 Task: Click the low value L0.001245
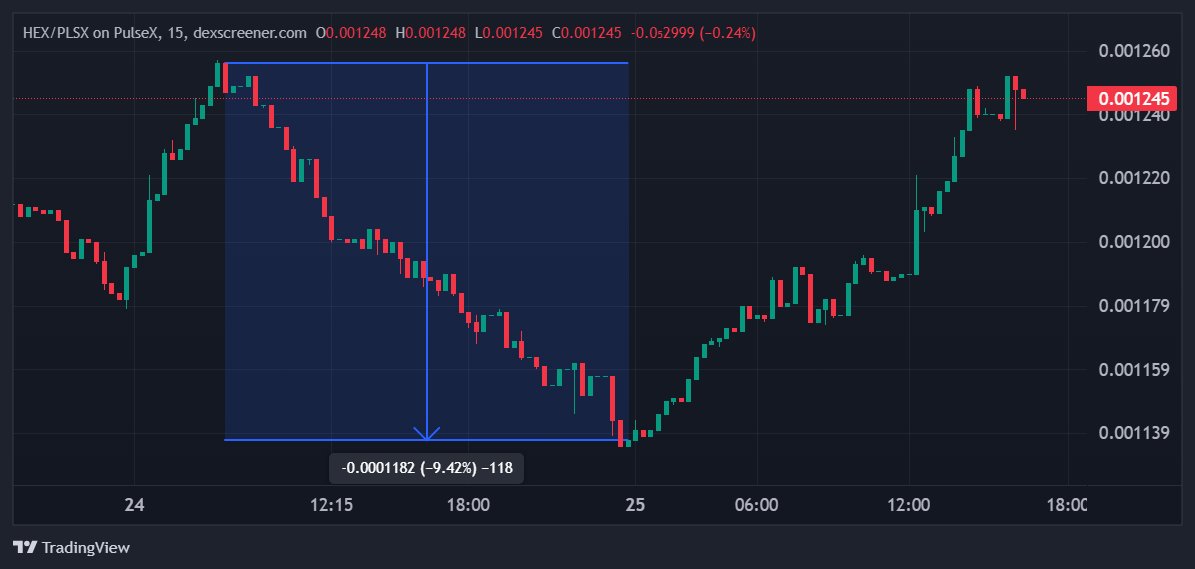[x=508, y=33]
